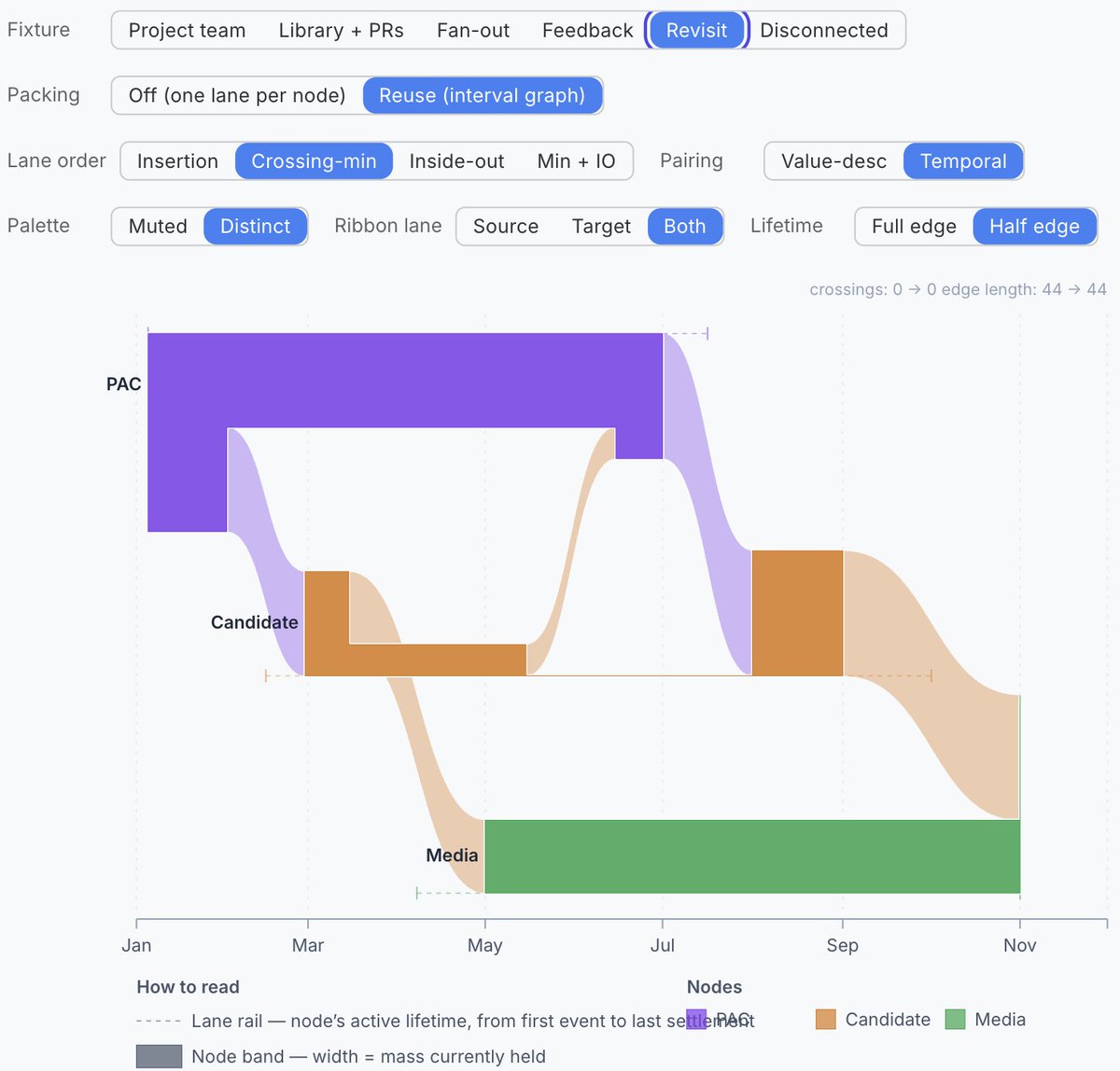Set ribbon lane to Target

point(601,226)
